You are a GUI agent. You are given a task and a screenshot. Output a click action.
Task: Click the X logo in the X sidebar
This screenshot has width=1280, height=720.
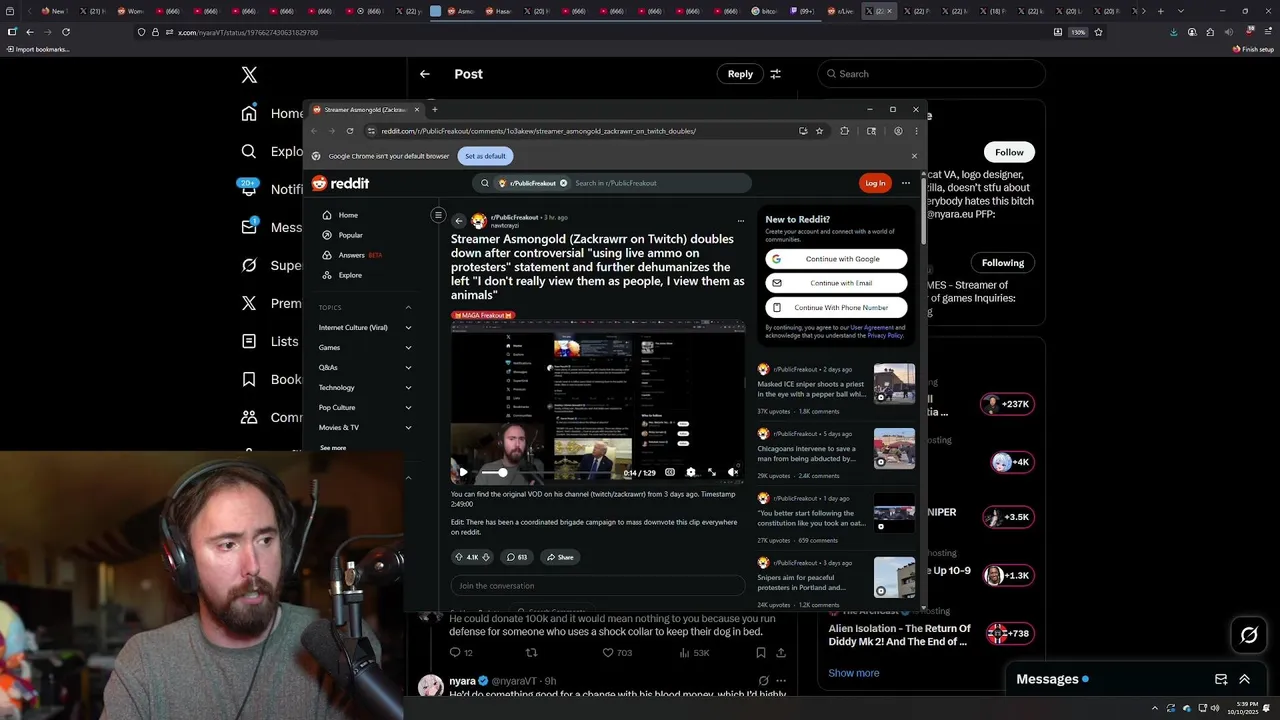tap(250, 75)
